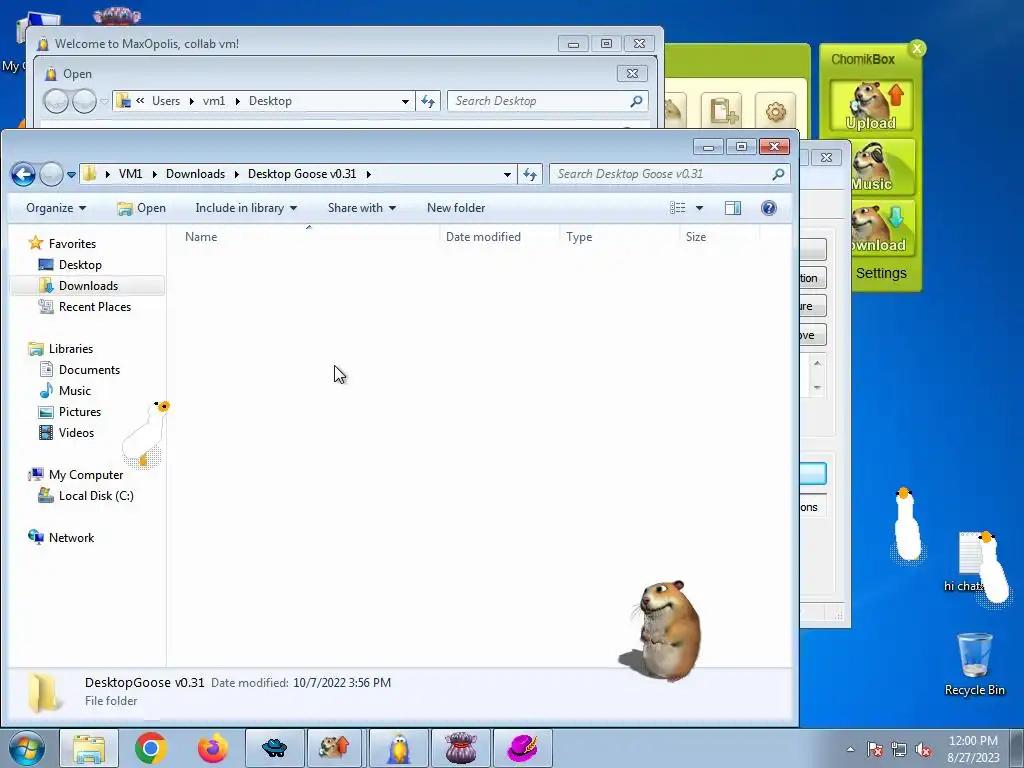The width and height of the screenshot is (1024, 768).
Task: Click the blue parrot taskbar icon
Action: tap(398, 748)
